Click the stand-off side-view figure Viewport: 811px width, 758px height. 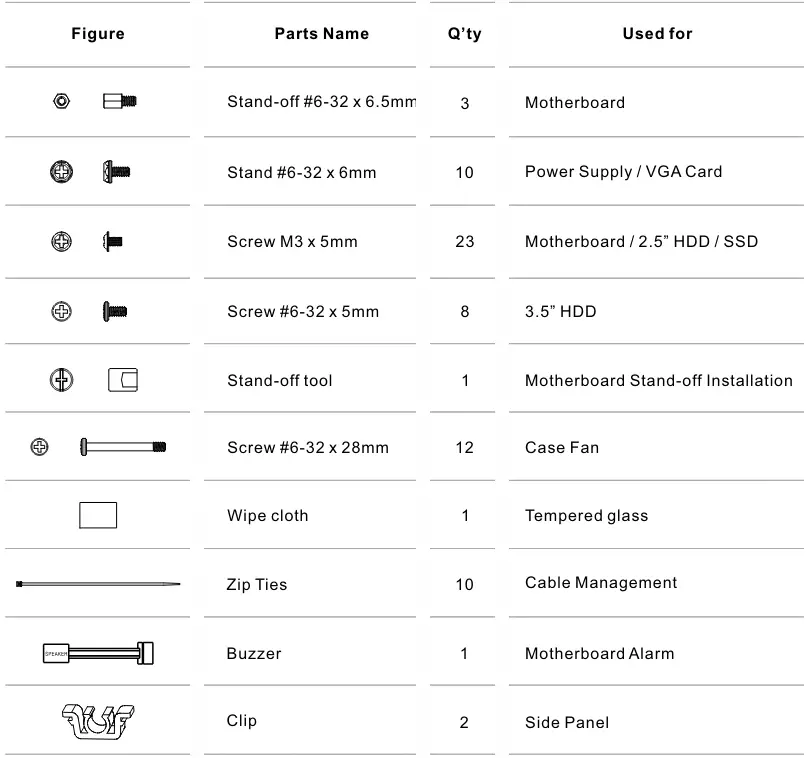120,101
